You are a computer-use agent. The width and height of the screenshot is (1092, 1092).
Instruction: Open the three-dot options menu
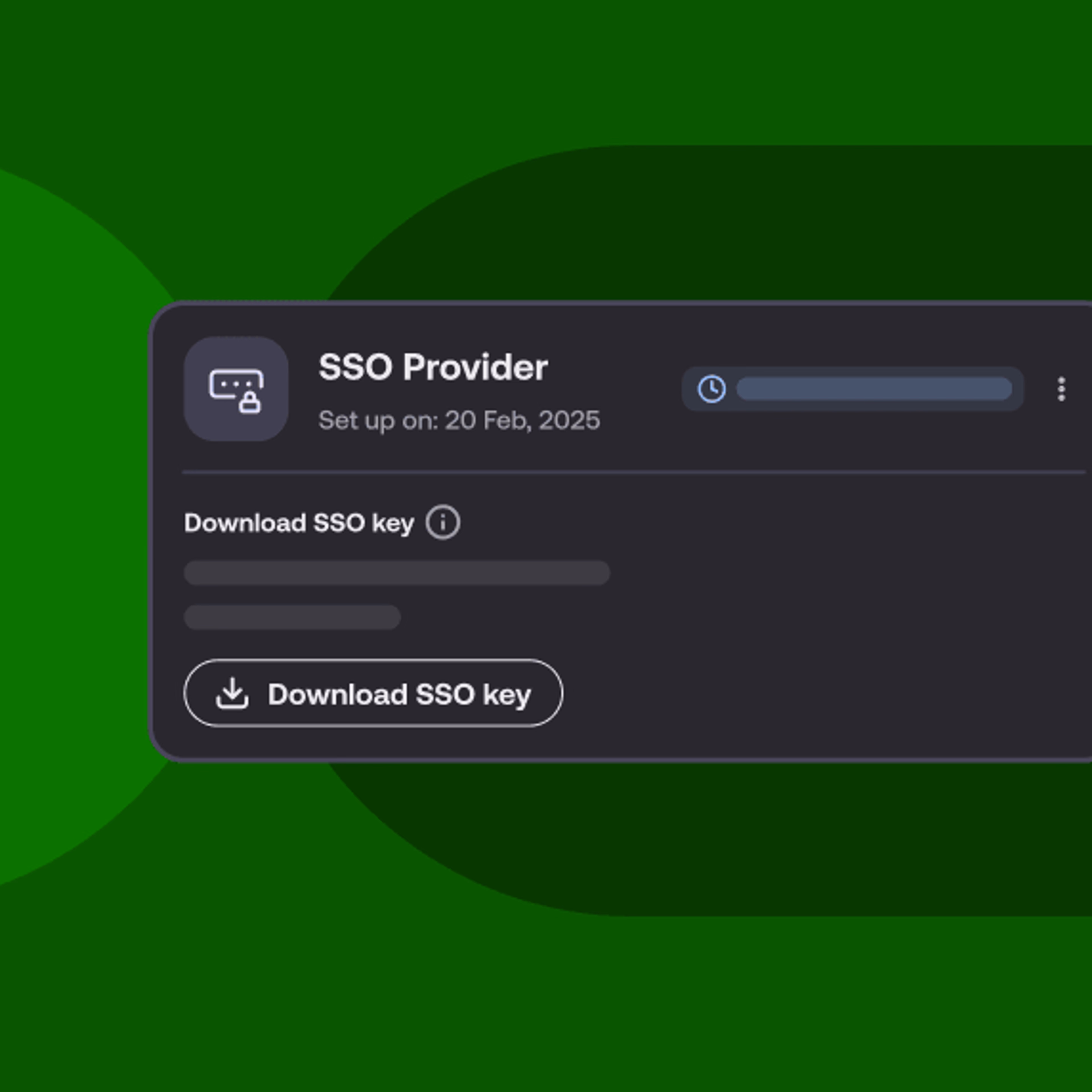tap(1062, 389)
